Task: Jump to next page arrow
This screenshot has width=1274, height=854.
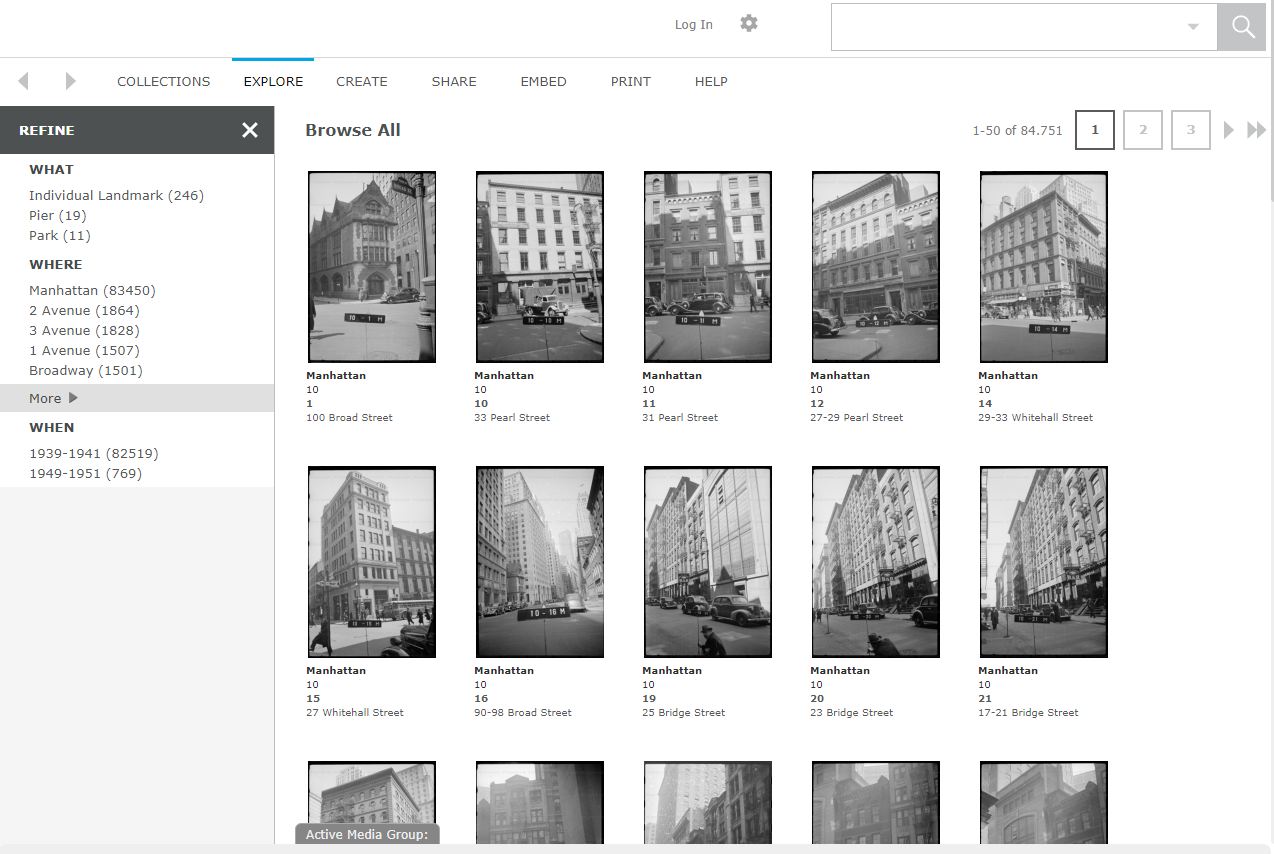Action: (x=1229, y=130)
